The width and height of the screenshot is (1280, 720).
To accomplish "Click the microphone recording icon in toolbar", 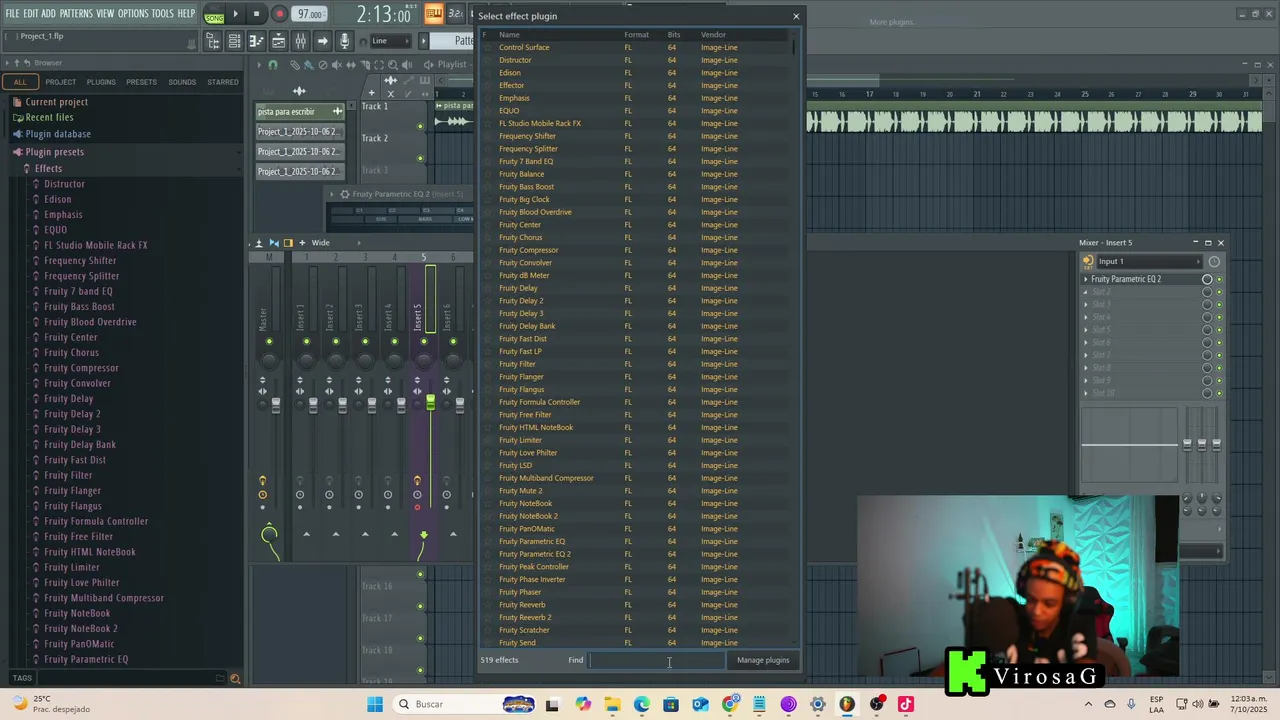I will (344, 41).
